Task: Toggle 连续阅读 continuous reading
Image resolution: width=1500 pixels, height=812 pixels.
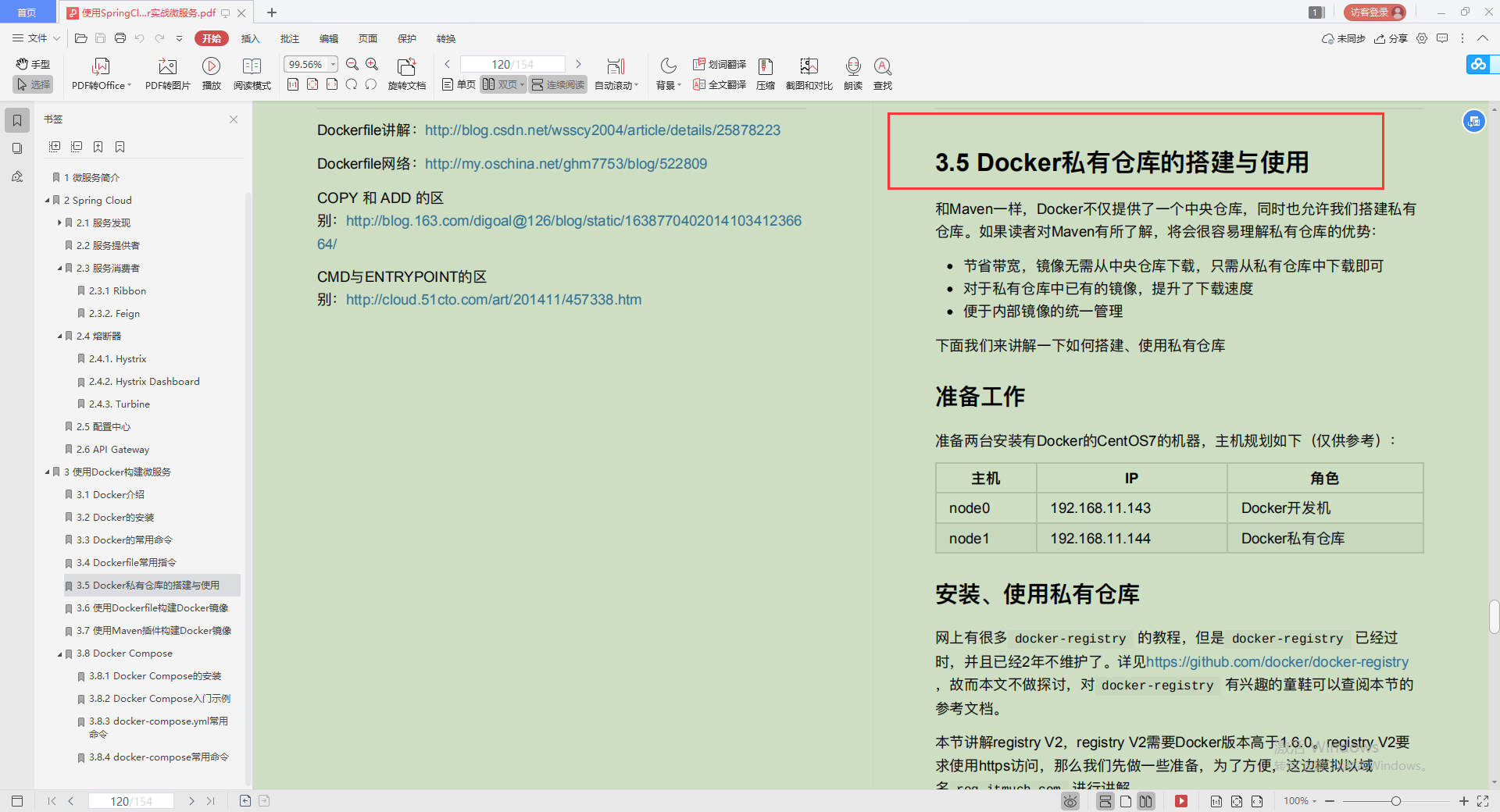Action: click(558, 84)
